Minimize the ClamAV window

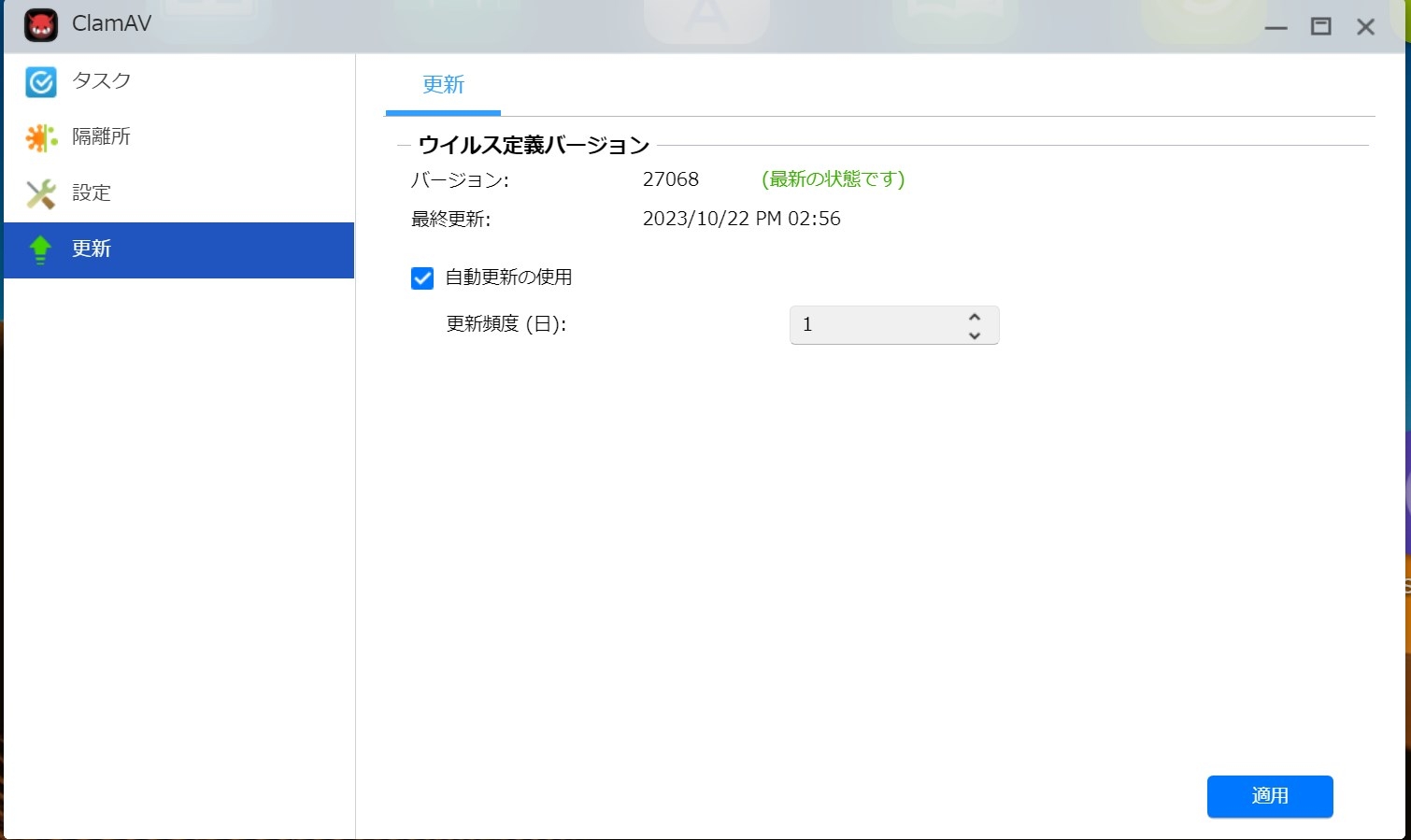(1276, 27)
